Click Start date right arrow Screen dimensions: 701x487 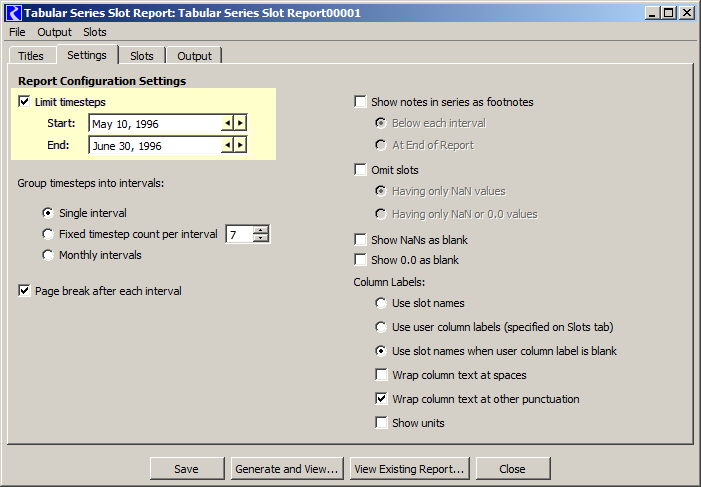[240, 123]
